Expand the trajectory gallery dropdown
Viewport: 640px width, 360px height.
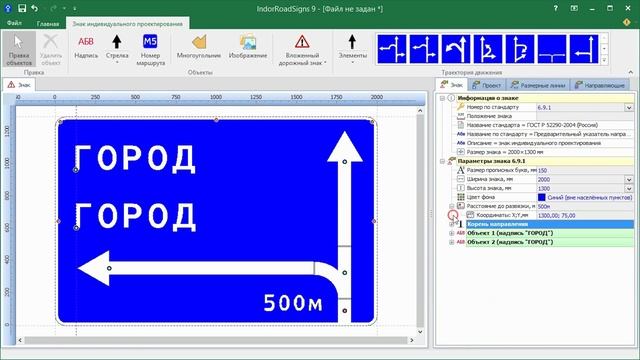(604, 60)
